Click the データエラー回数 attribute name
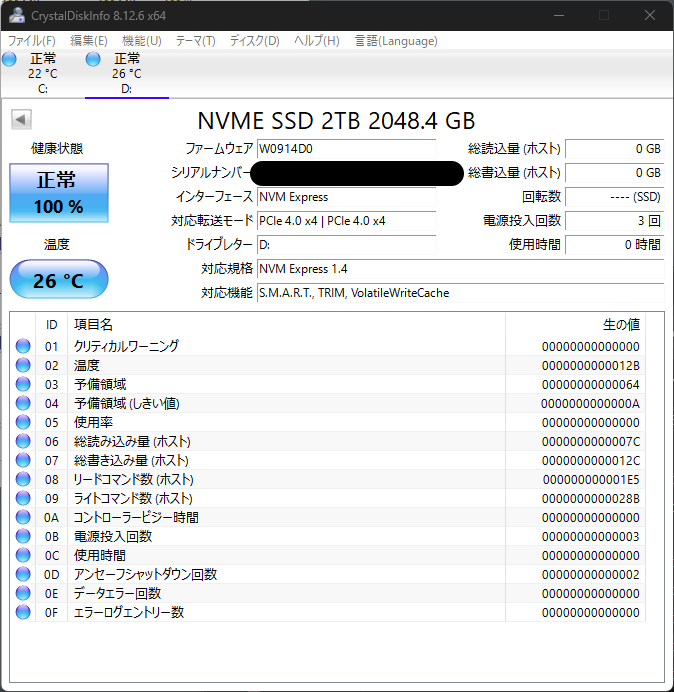 click(x=117, y=593)
